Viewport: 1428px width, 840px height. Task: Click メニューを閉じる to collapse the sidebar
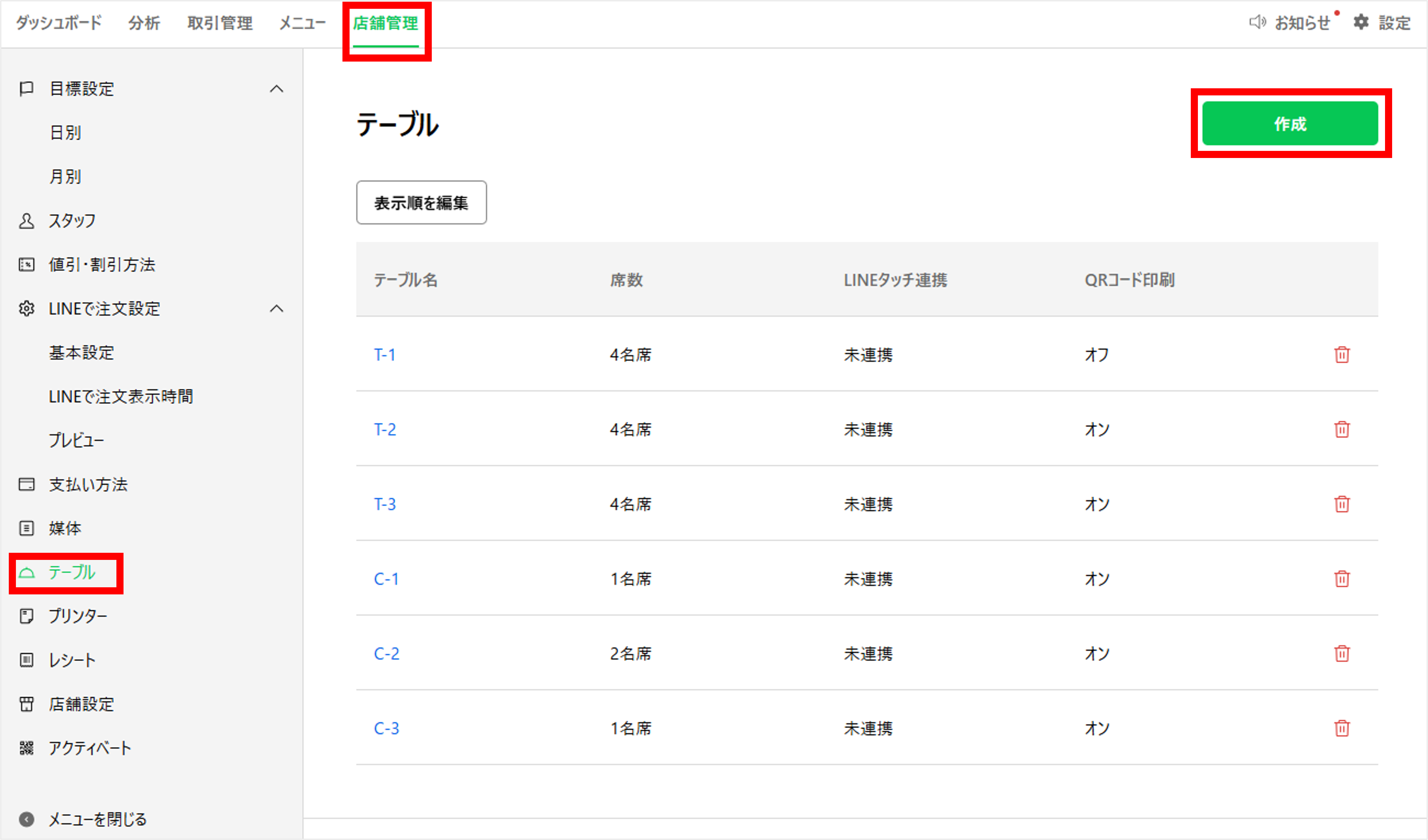pos(97,820)
